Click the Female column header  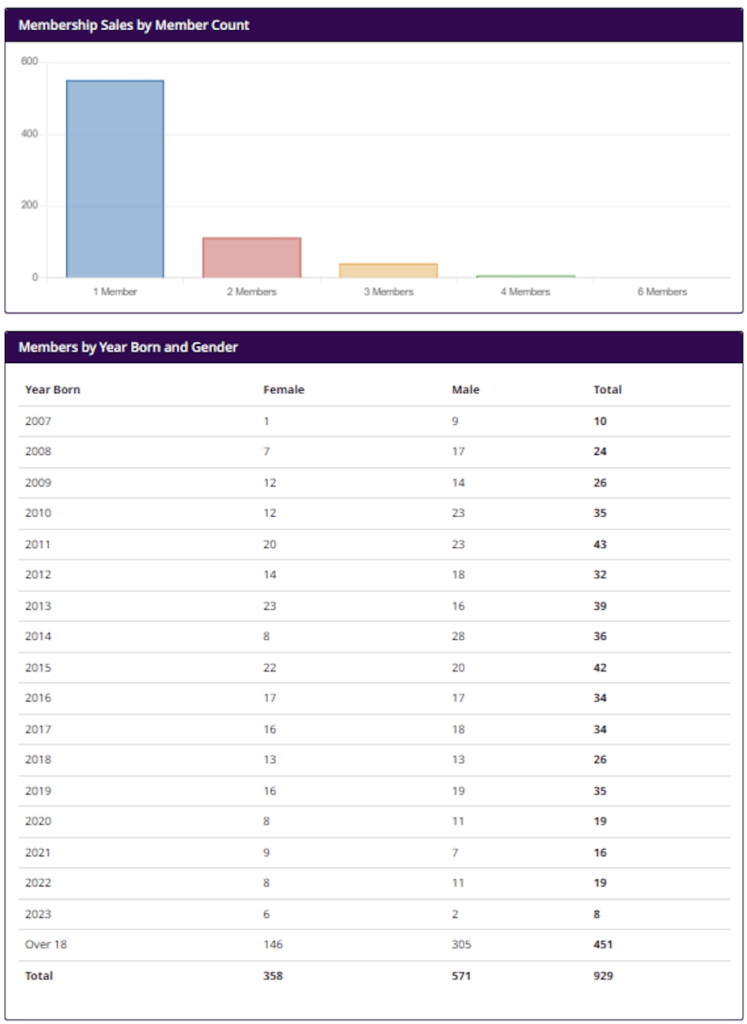pyautogui.click(x=283, y=390)
